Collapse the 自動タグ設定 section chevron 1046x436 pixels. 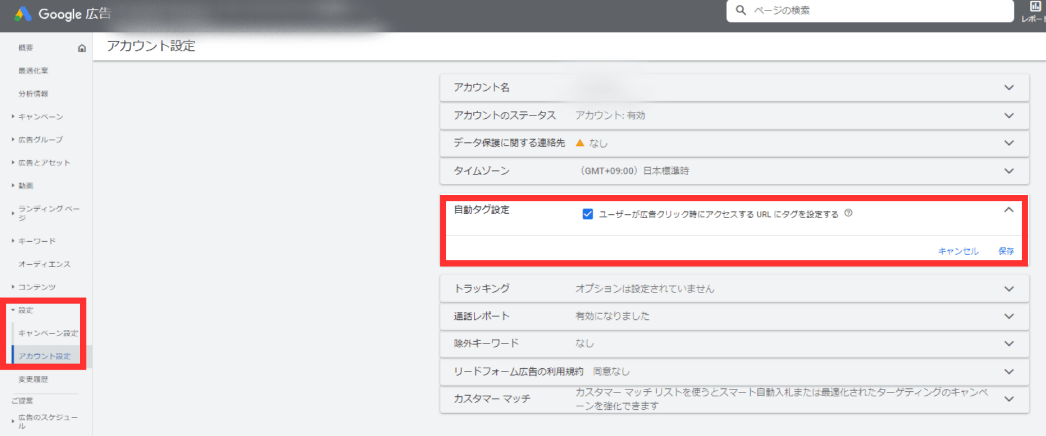click(x=1009, y=209)
